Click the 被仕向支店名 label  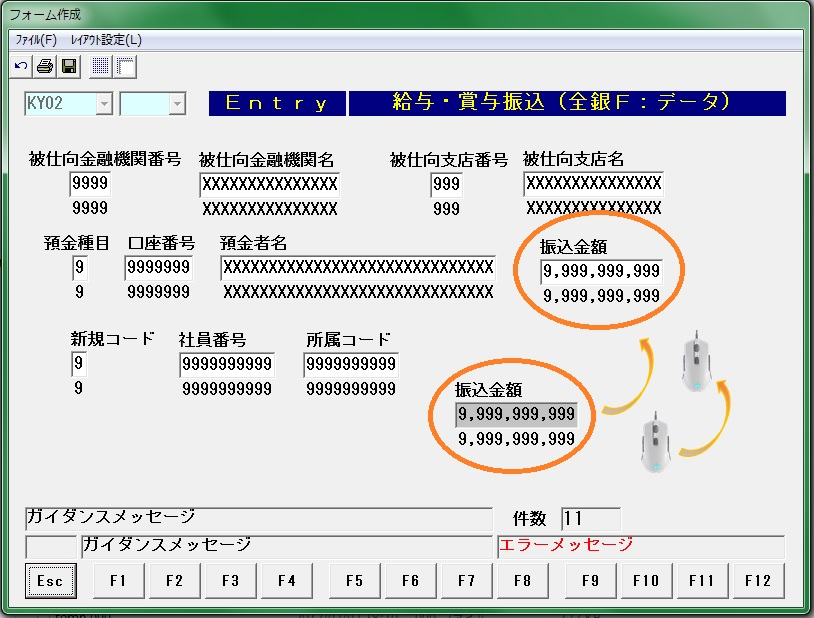click(x=573, y=159)
